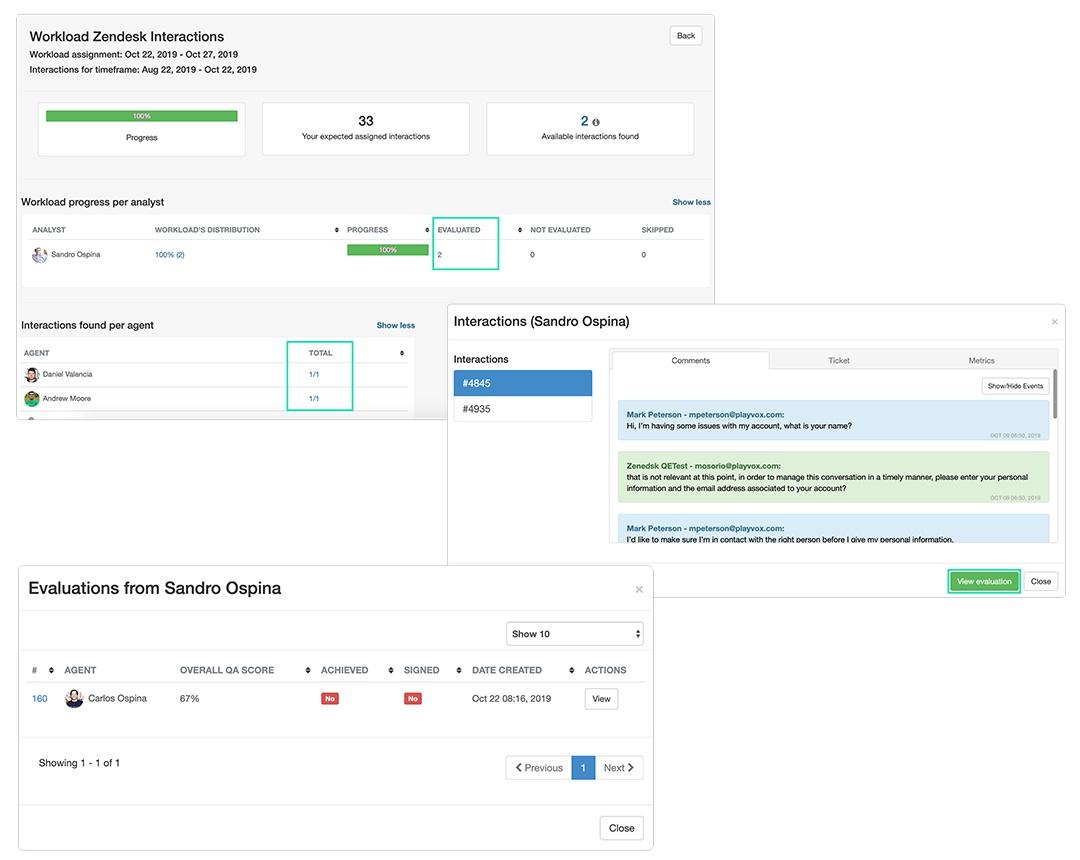
Task: Click the analyst workload 100% progress bar
Action: click(x=388, y=250)
